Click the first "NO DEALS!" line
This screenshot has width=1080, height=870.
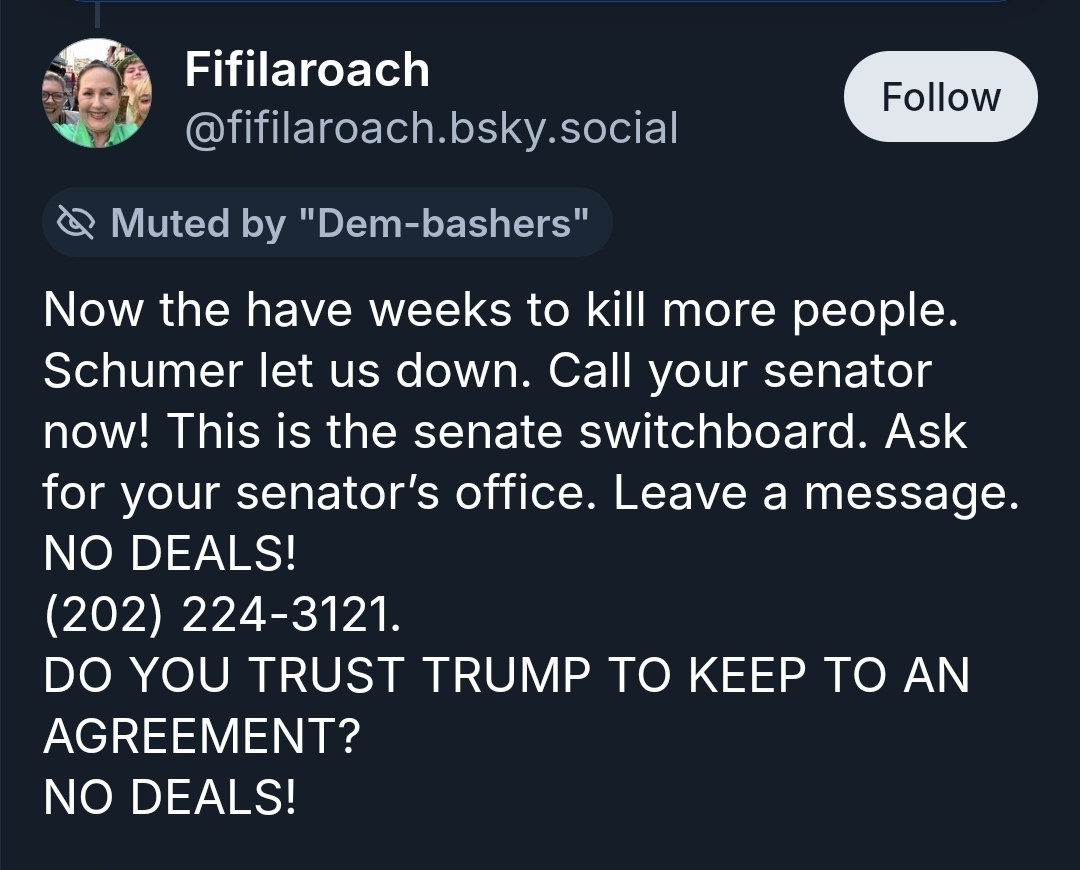[x=170, y=556]
